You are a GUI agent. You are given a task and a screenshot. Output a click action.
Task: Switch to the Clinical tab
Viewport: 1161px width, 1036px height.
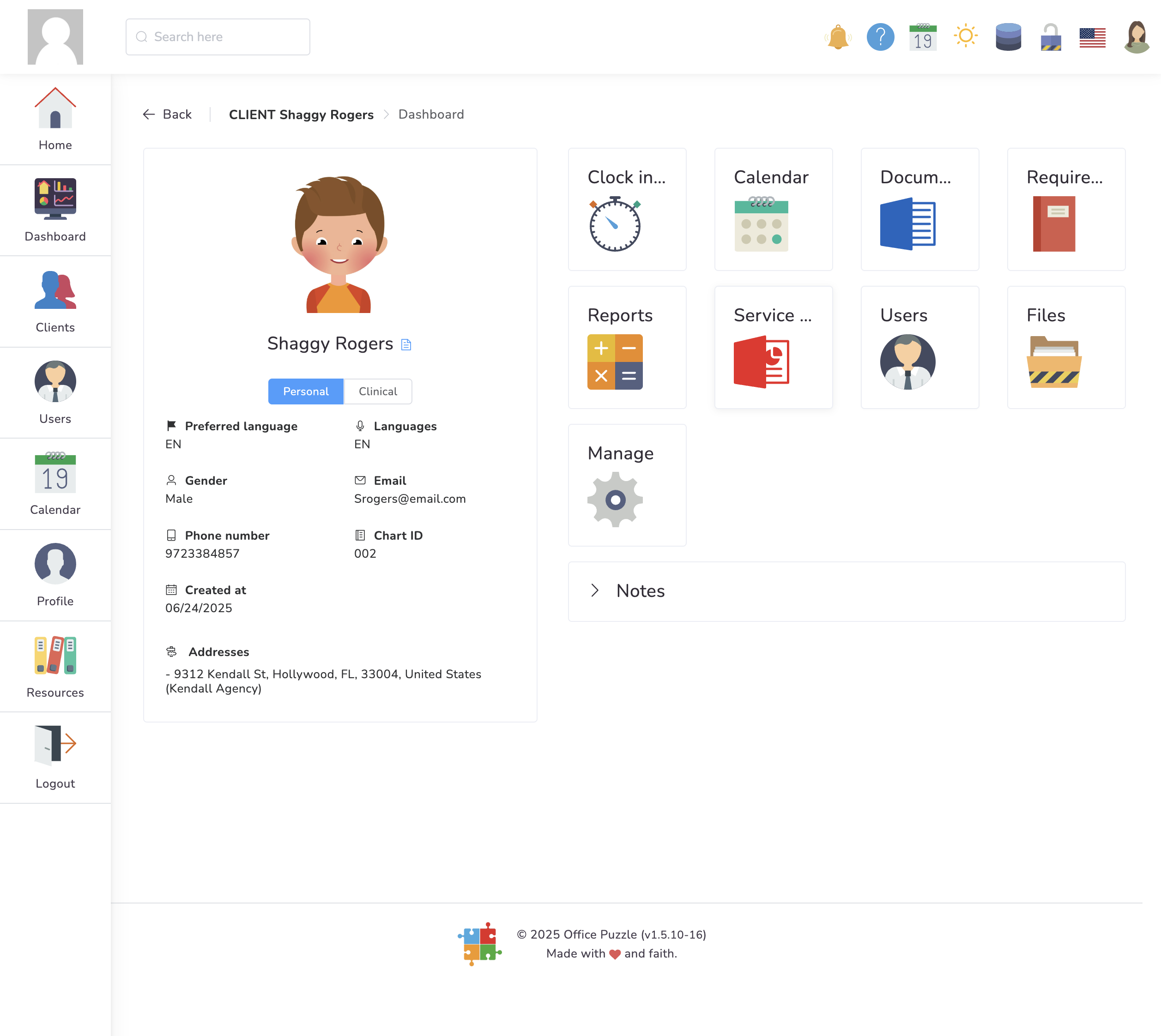[x=377, y=392]
